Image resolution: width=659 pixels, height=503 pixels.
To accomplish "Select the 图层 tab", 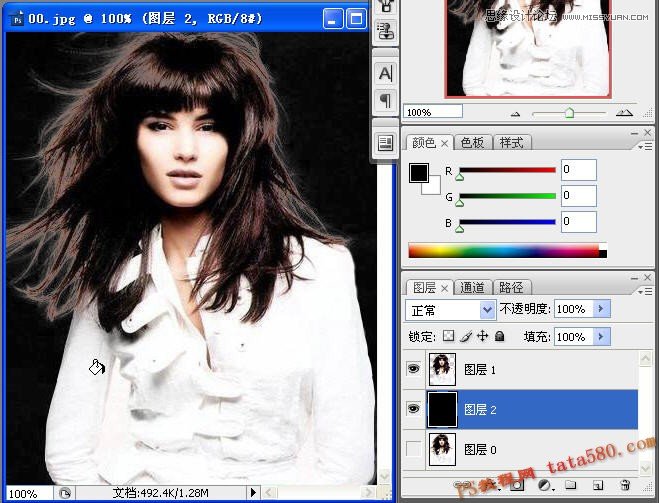I will (424, 287).
